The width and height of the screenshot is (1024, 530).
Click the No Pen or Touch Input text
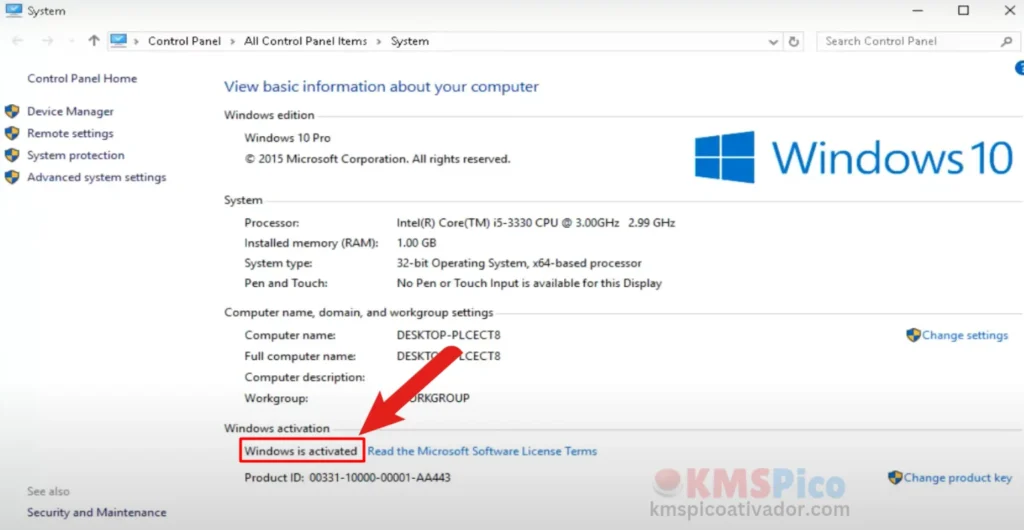tap(529, 283)
